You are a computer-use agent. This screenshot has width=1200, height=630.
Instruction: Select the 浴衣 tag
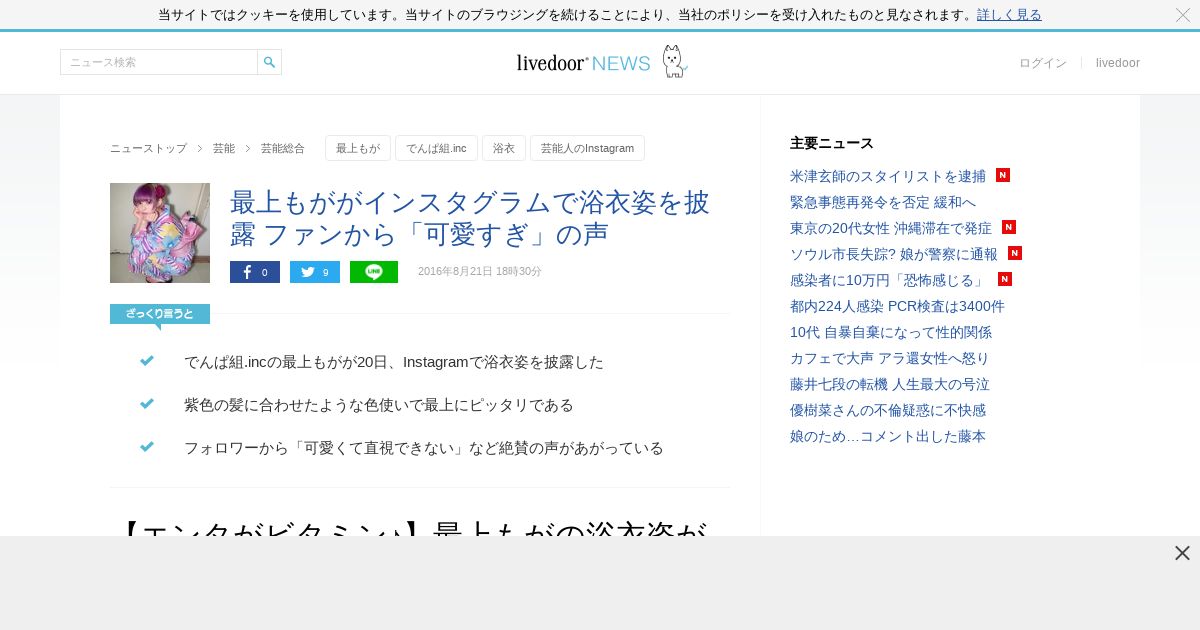pyautogui.click(x=504, y=148)
